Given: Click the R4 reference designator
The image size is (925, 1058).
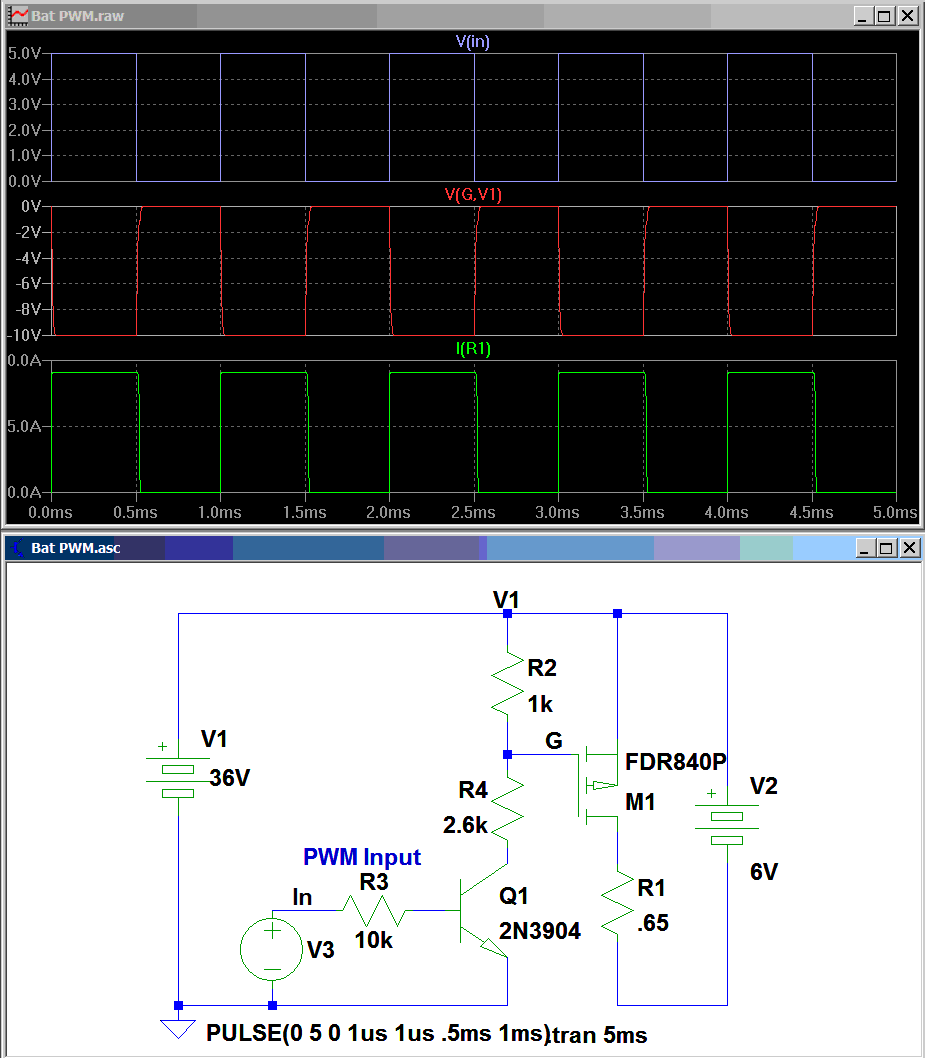Looking at the screenshot, I should (x=473, y=790).
